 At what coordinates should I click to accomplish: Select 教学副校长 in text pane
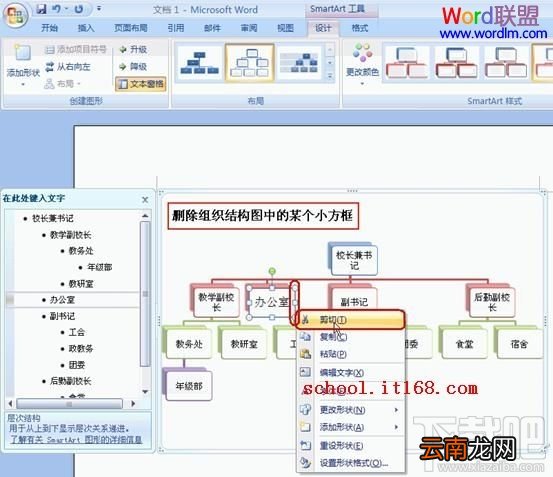coord(70,235)
